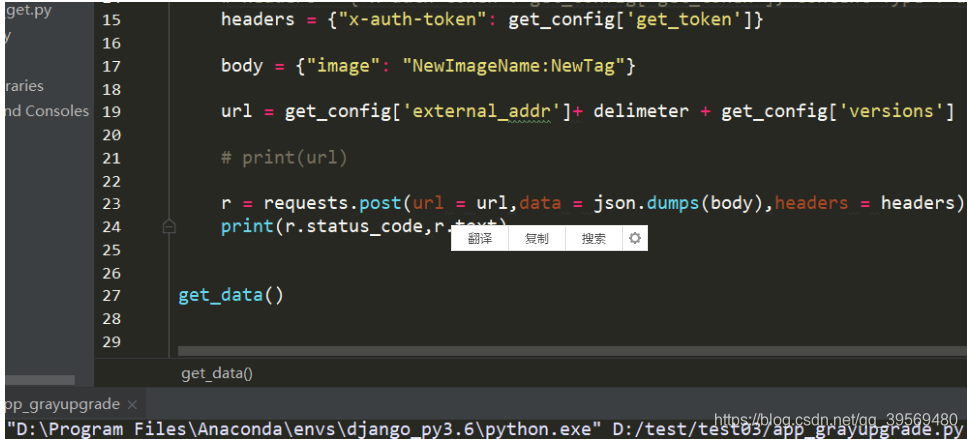The width and height of the screenshot is (968, 439).
Task: Click the horizontal scrollbar in project panel
Action: pyautogui.click(x=40, y=380)
